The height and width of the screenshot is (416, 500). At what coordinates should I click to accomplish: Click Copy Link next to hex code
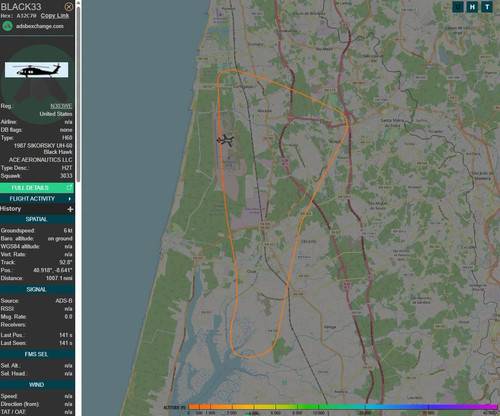click(55, 16)
